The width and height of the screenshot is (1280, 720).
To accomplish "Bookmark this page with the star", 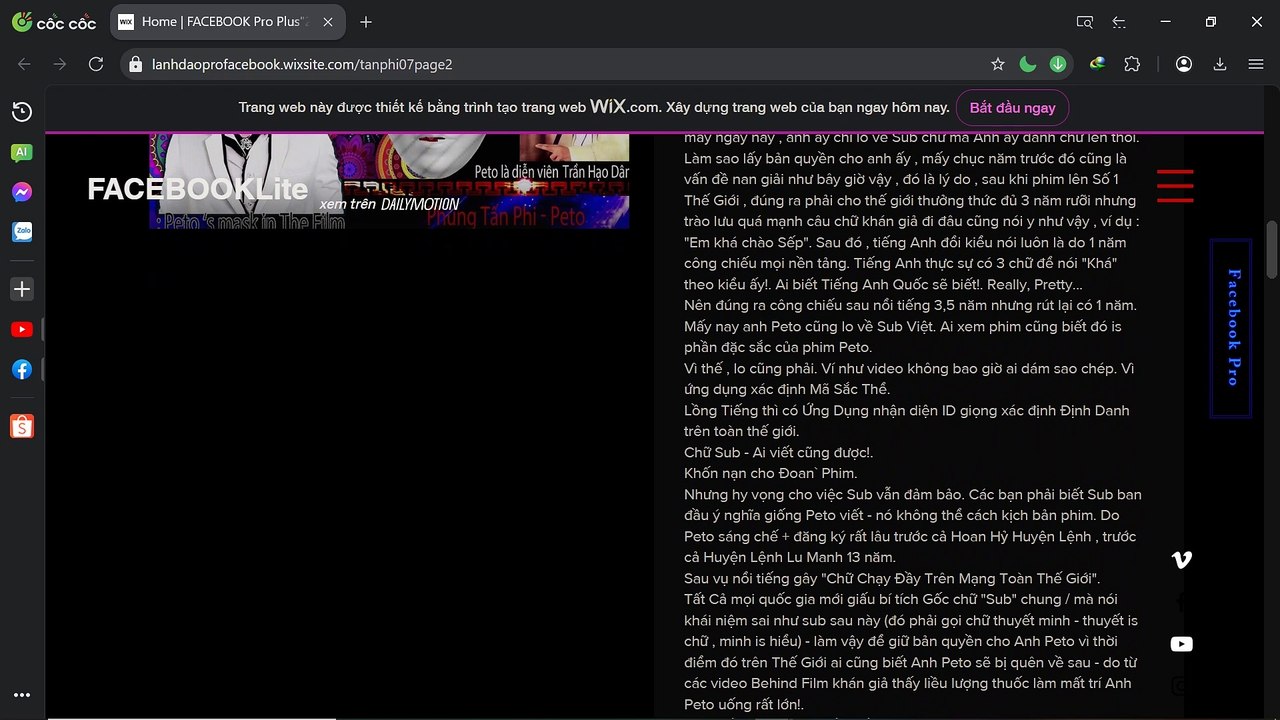I will coord(997,64).
